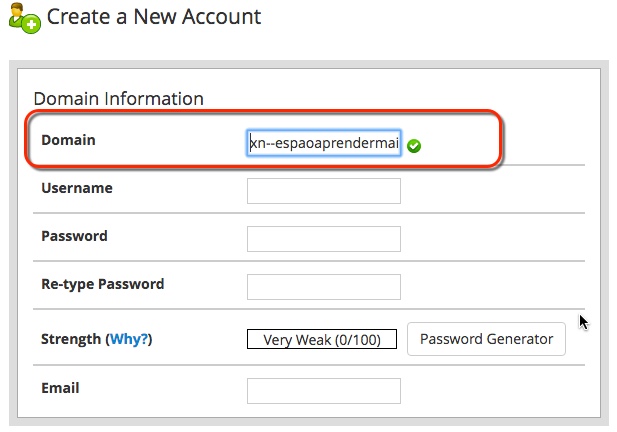
Task: Click the Create a New Account user icon
Action: point(24,18)
